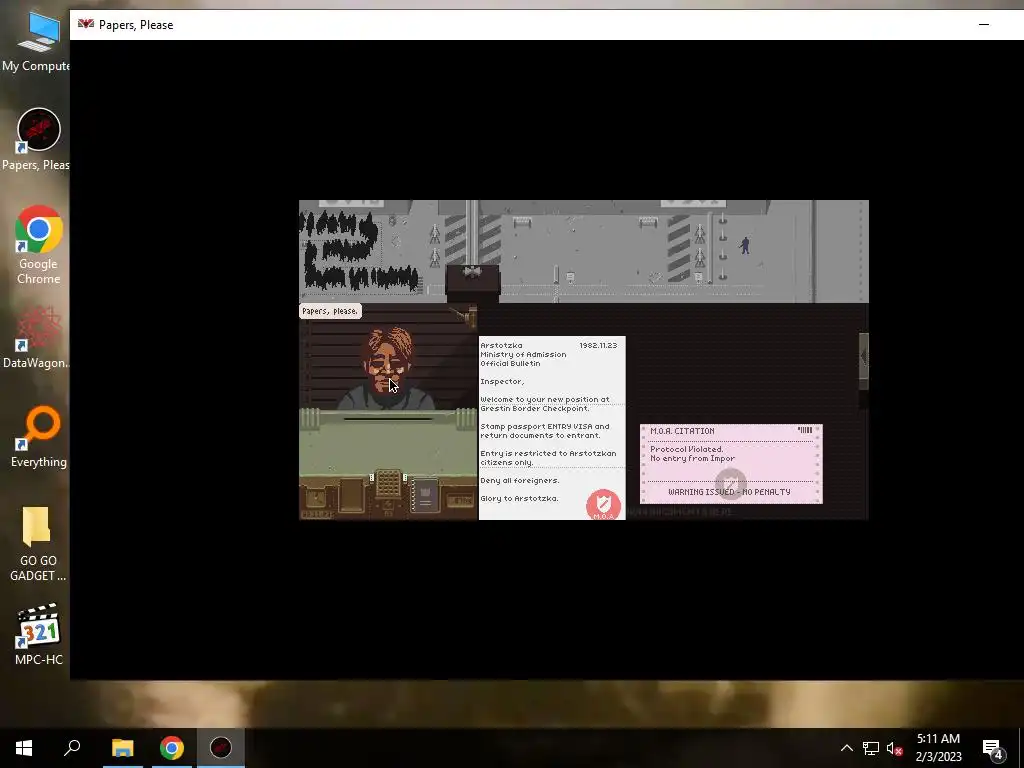Viewport: 1024px width, 768px height.
Task: Click "Deny all foreigners." line on bulletin
Action: 520,481
